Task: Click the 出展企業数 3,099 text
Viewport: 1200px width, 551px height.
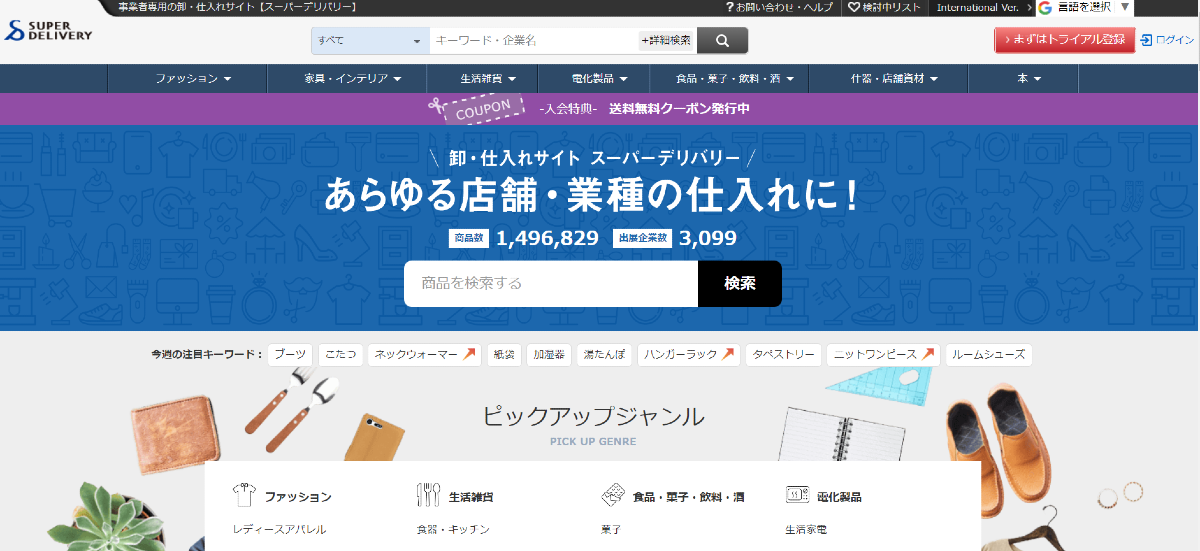Action: pos(675,238)
